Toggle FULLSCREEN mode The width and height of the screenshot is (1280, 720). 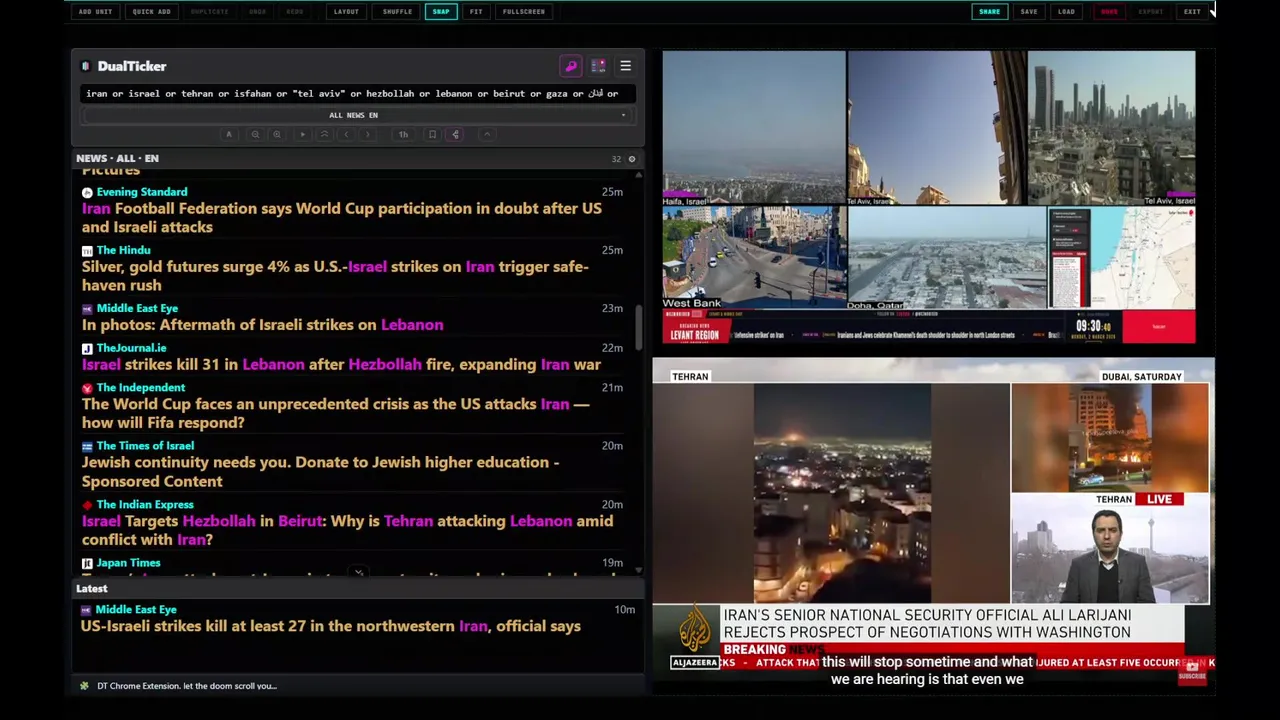(524, 12)
